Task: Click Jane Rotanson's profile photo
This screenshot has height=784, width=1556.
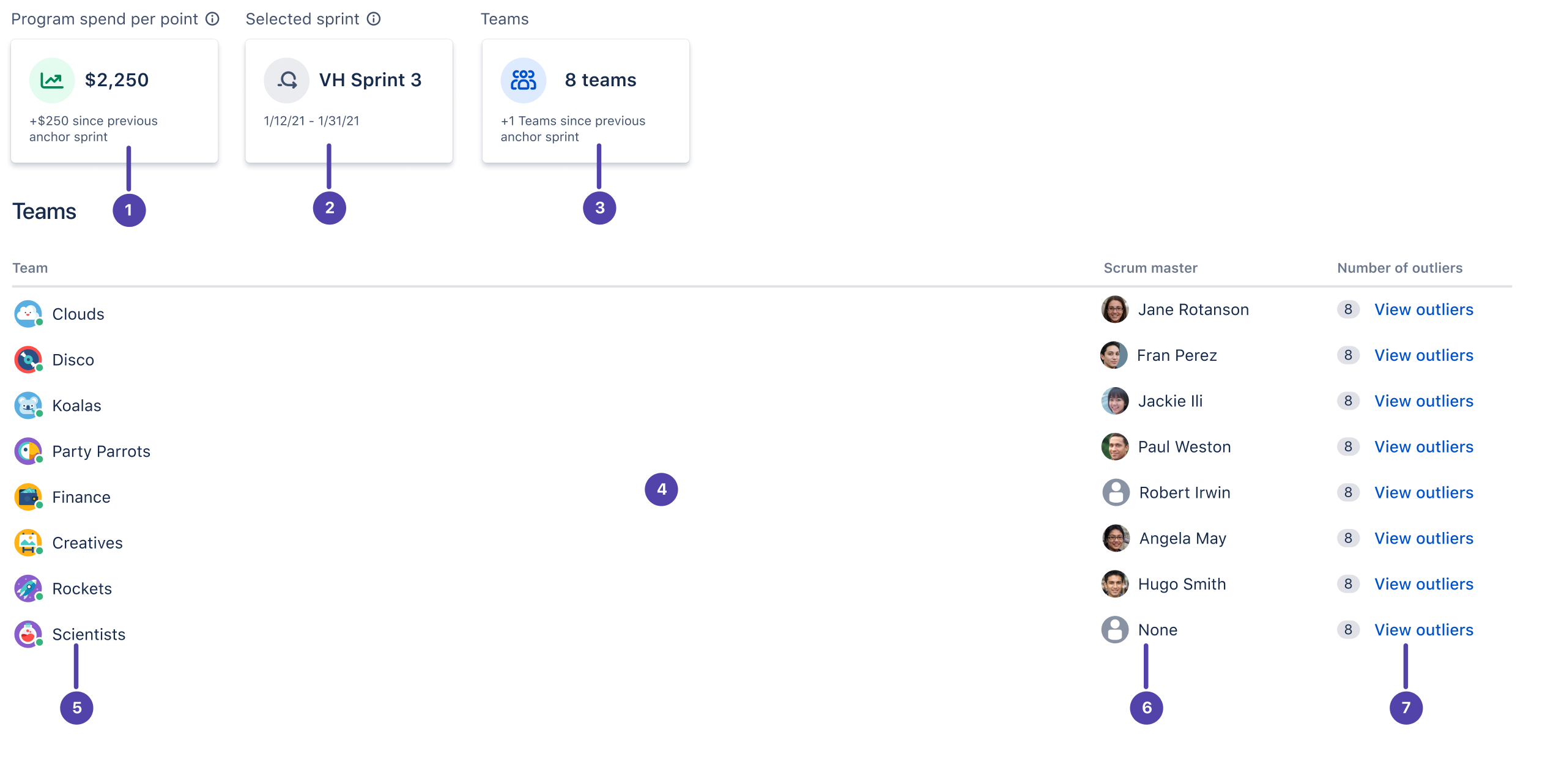Action: click(x=1115, y=309)
